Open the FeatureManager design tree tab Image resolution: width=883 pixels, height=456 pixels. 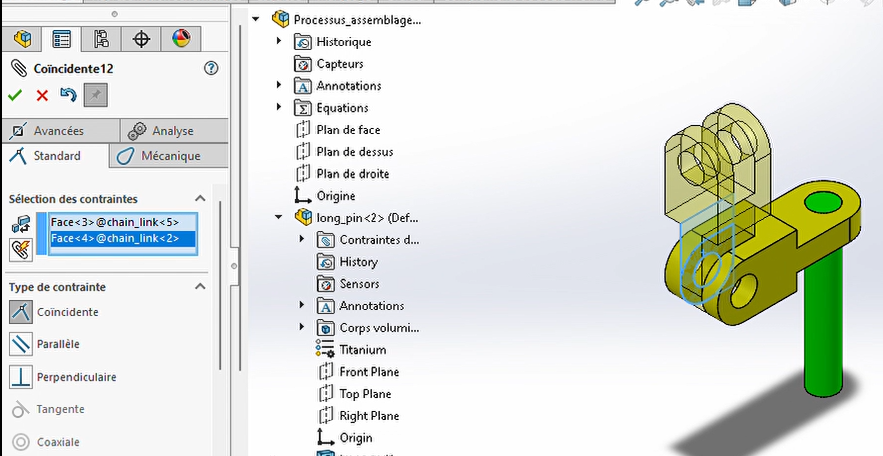click(23, 39)
